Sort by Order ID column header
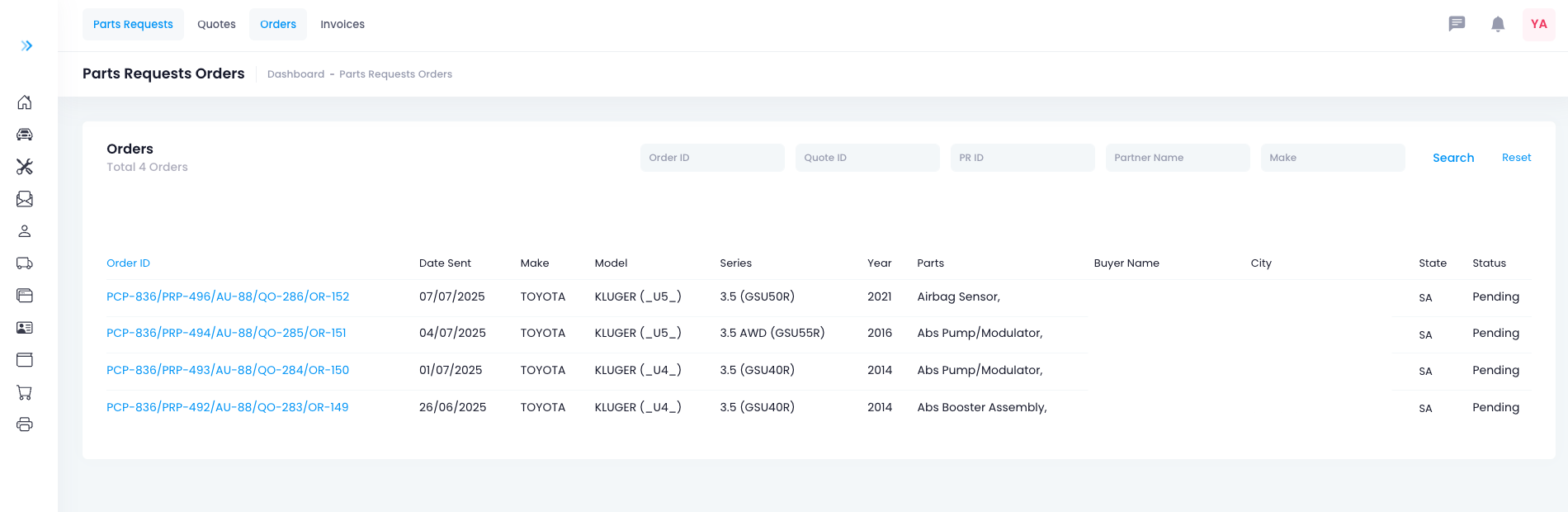Screen dimensions: 1568x512 (128, 263)
